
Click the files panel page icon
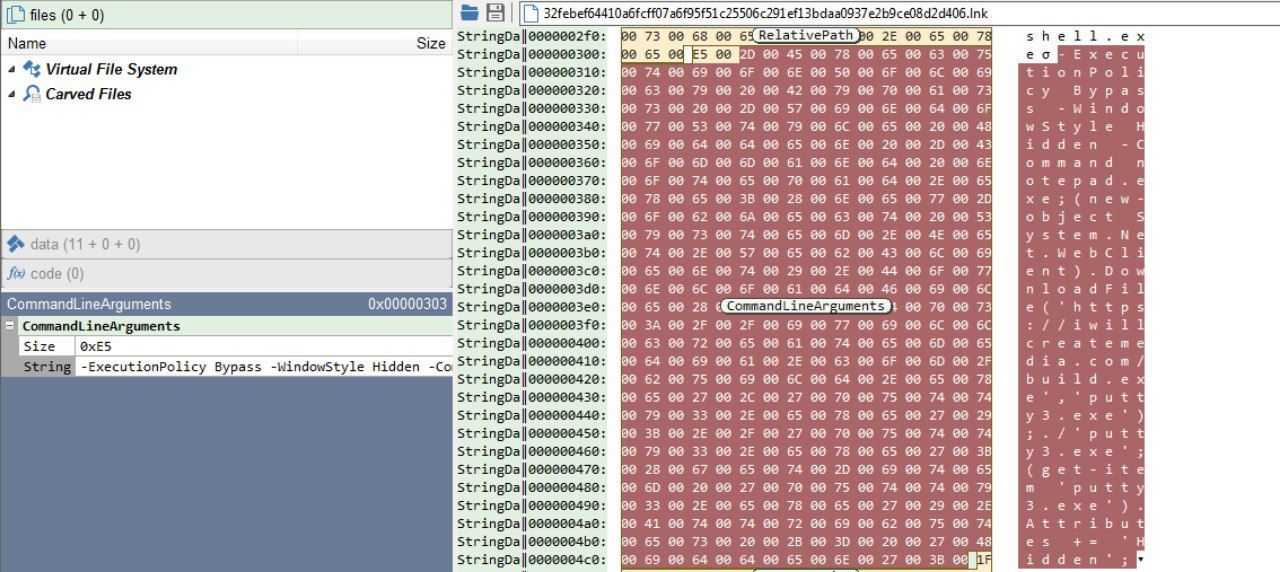(x=16, y=15)
